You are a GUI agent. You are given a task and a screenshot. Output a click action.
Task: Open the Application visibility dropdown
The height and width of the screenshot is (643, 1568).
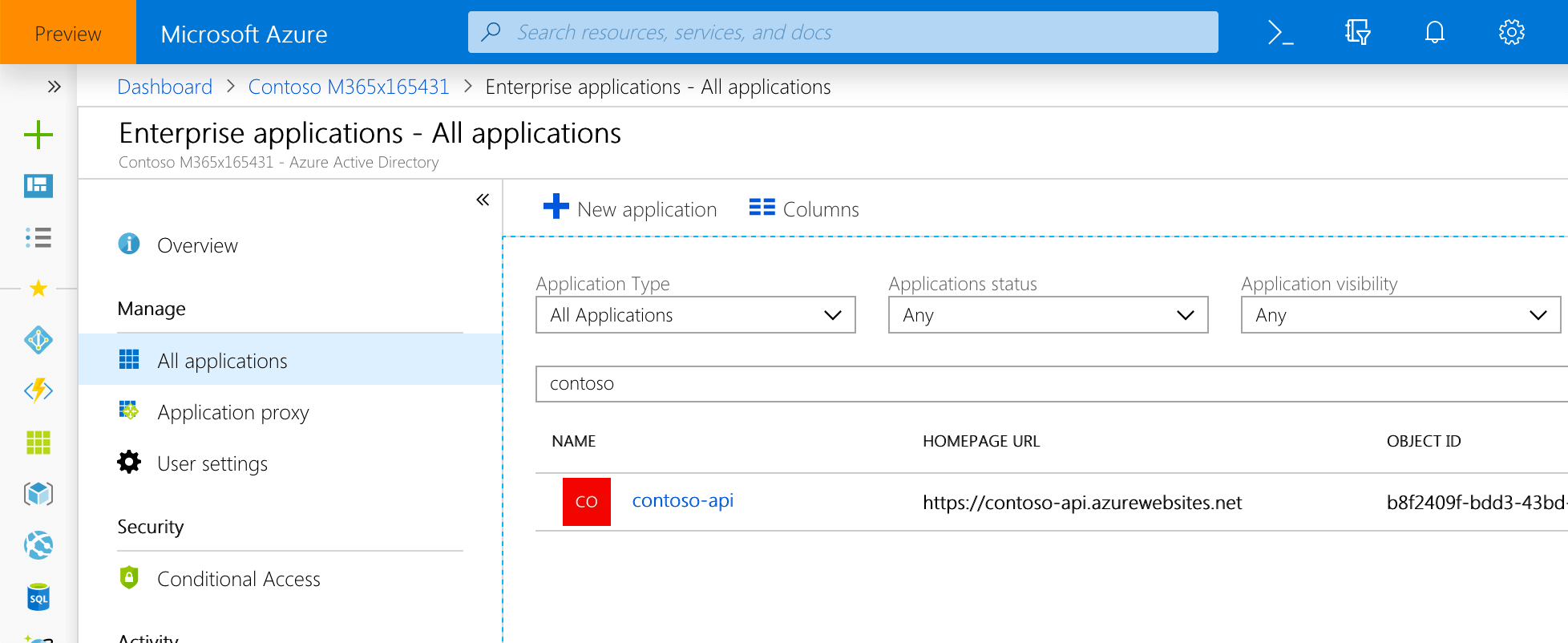click(x=1400, y=315)
